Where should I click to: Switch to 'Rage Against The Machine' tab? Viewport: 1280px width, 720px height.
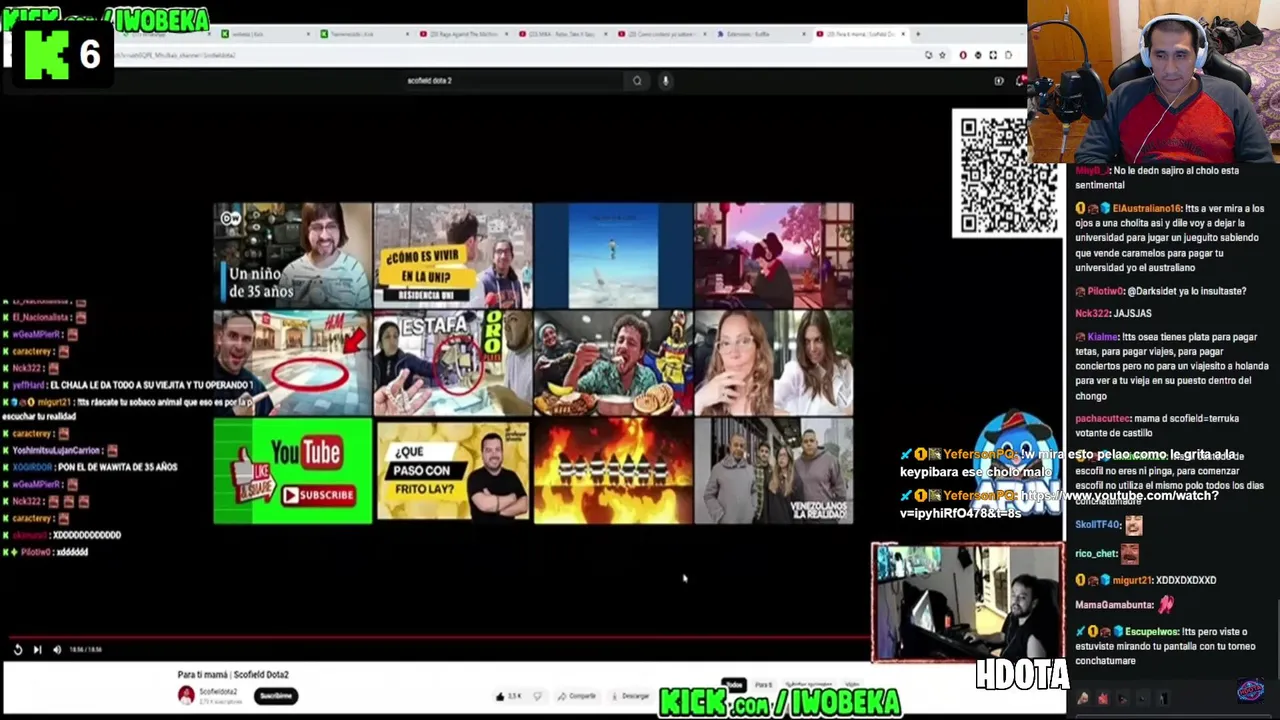[x=464, y=34]
